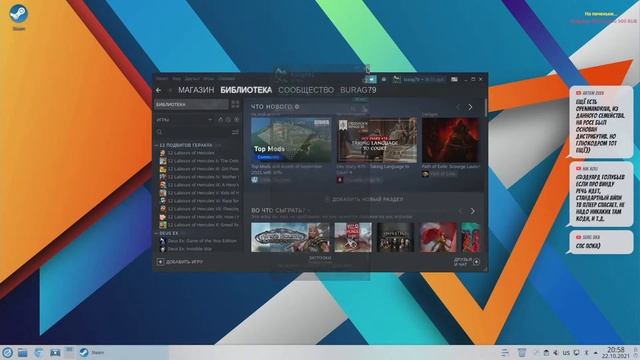Viewport: 640px width, 360px height.
Task: Open the teal announcements button in Steam header
Action: pos(371,79)
